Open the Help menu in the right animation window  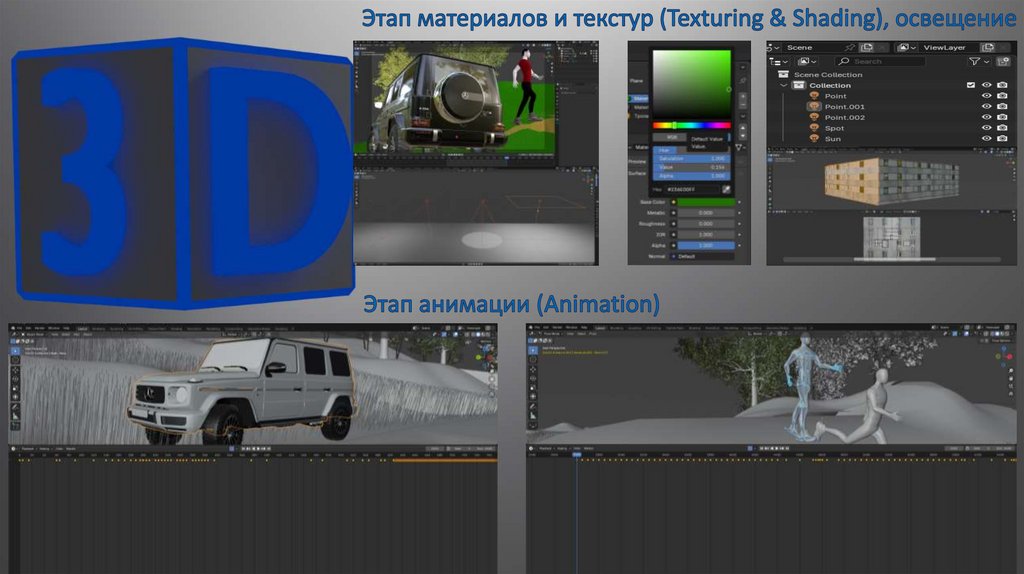584,328
